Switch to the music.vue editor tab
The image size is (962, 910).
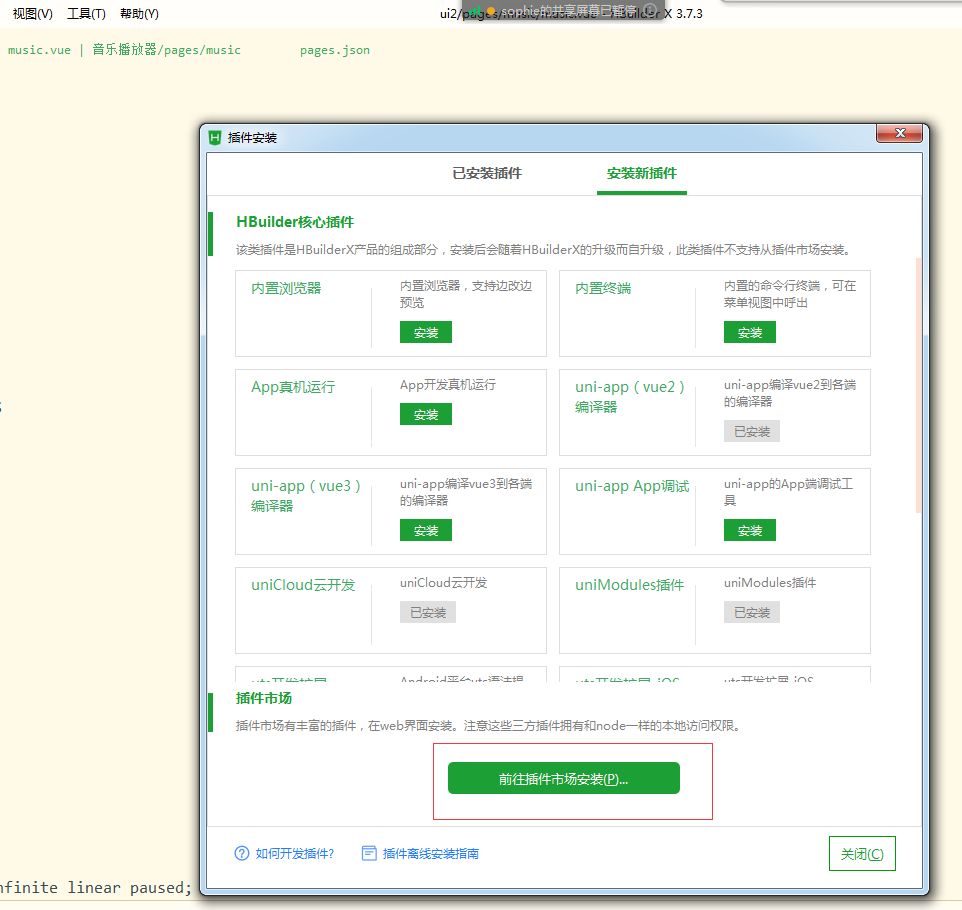[124, 50]
